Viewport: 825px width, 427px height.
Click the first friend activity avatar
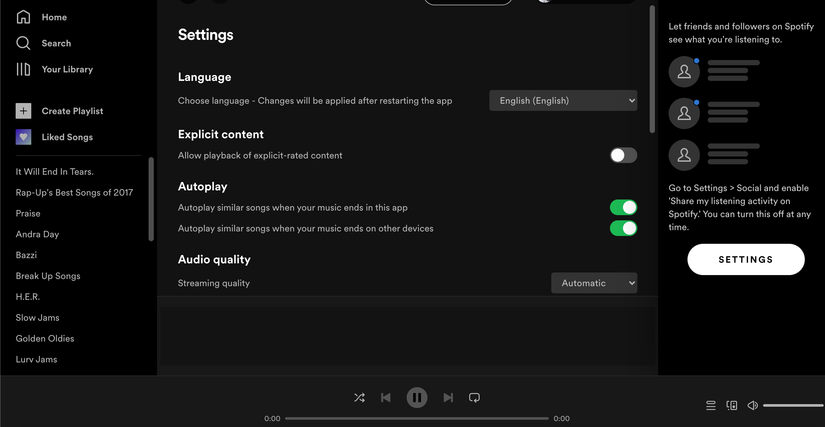tap(684, 72)
